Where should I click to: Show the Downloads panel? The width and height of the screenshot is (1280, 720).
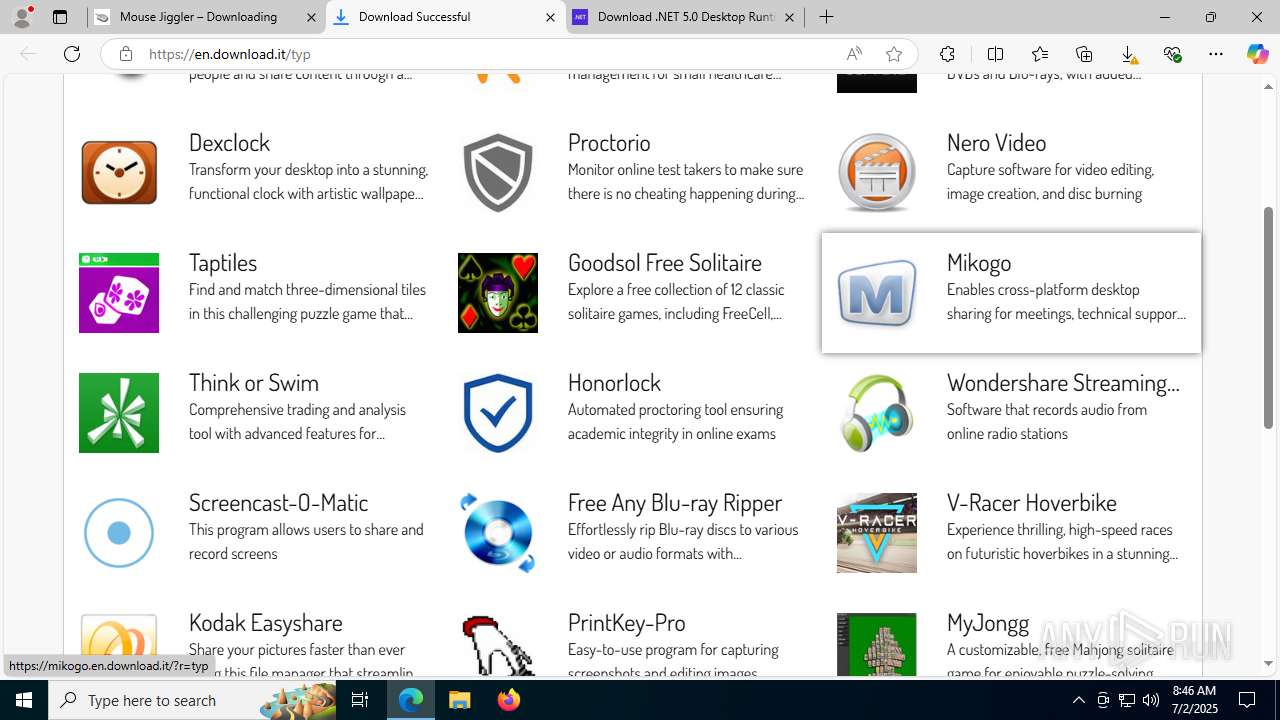(1128, 54)
